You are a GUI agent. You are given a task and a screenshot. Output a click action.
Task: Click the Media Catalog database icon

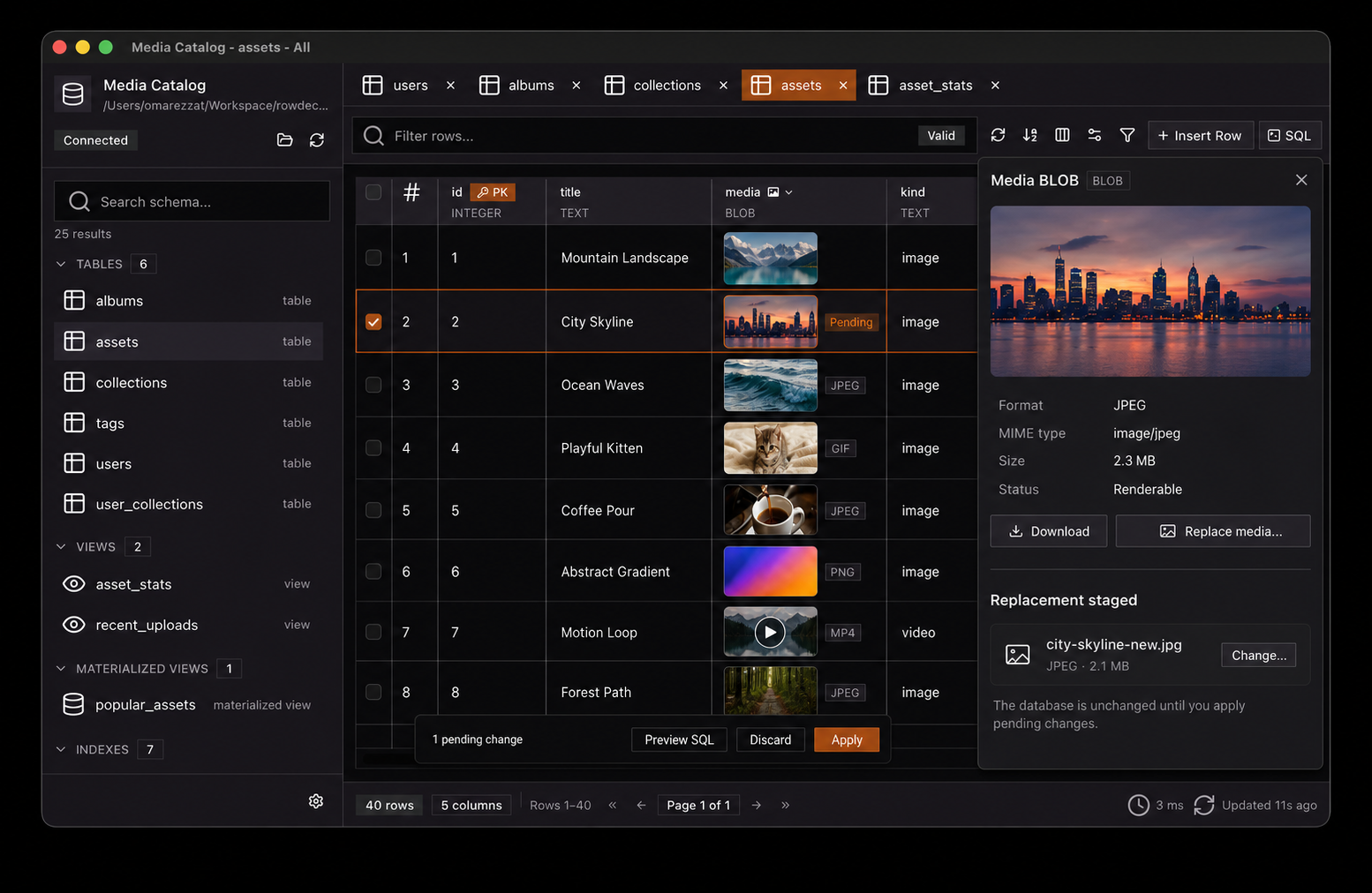point(73,94)
